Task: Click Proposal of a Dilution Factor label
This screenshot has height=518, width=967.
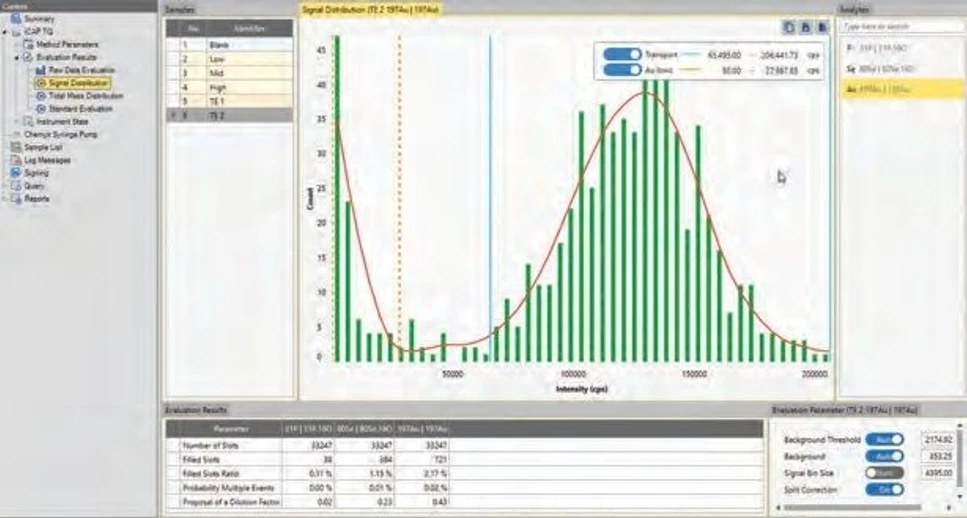Action: pyautogui.click(x=230, y=502)
